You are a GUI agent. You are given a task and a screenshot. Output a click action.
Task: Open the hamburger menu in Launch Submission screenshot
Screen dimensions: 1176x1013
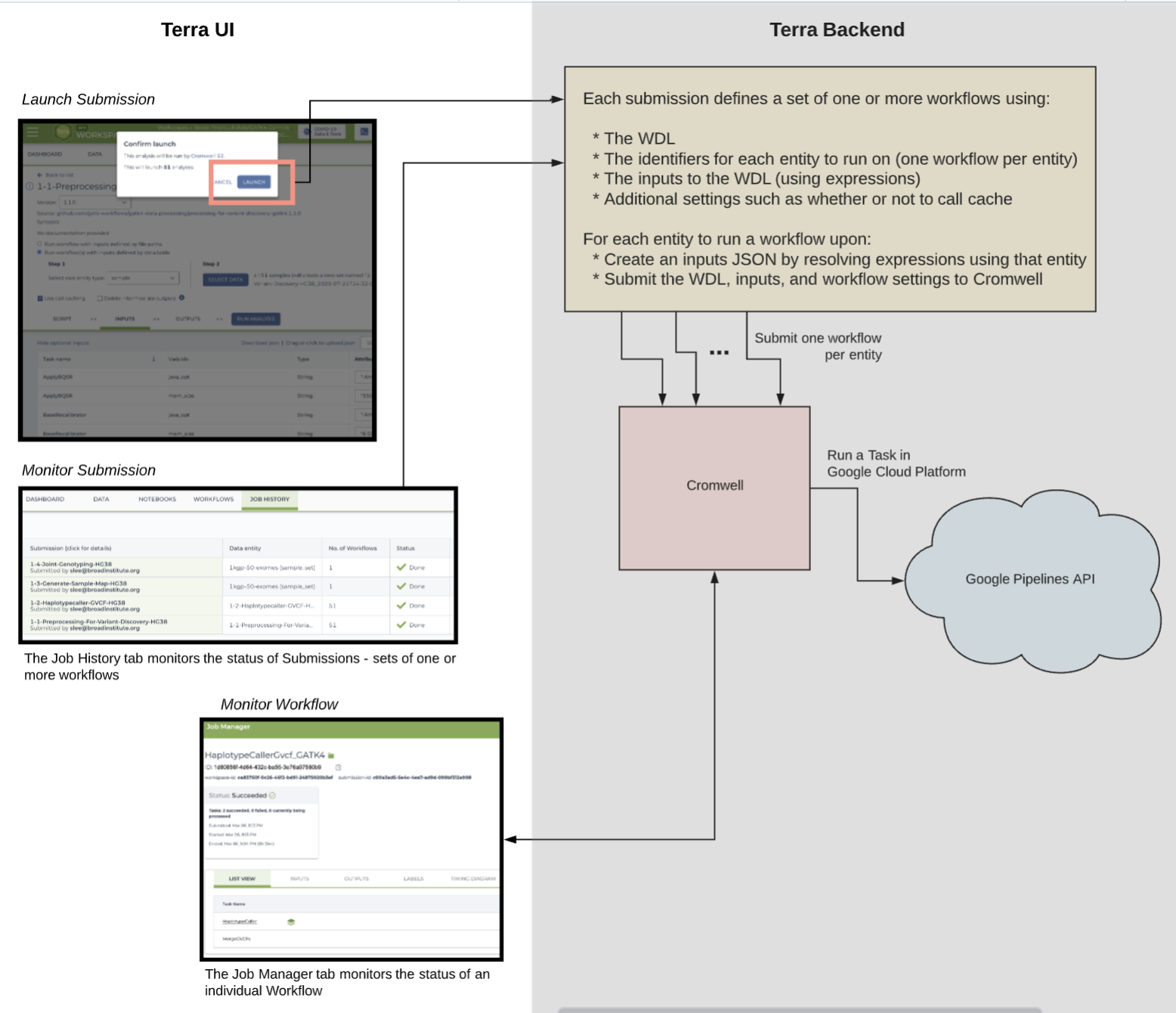[32, 132]
